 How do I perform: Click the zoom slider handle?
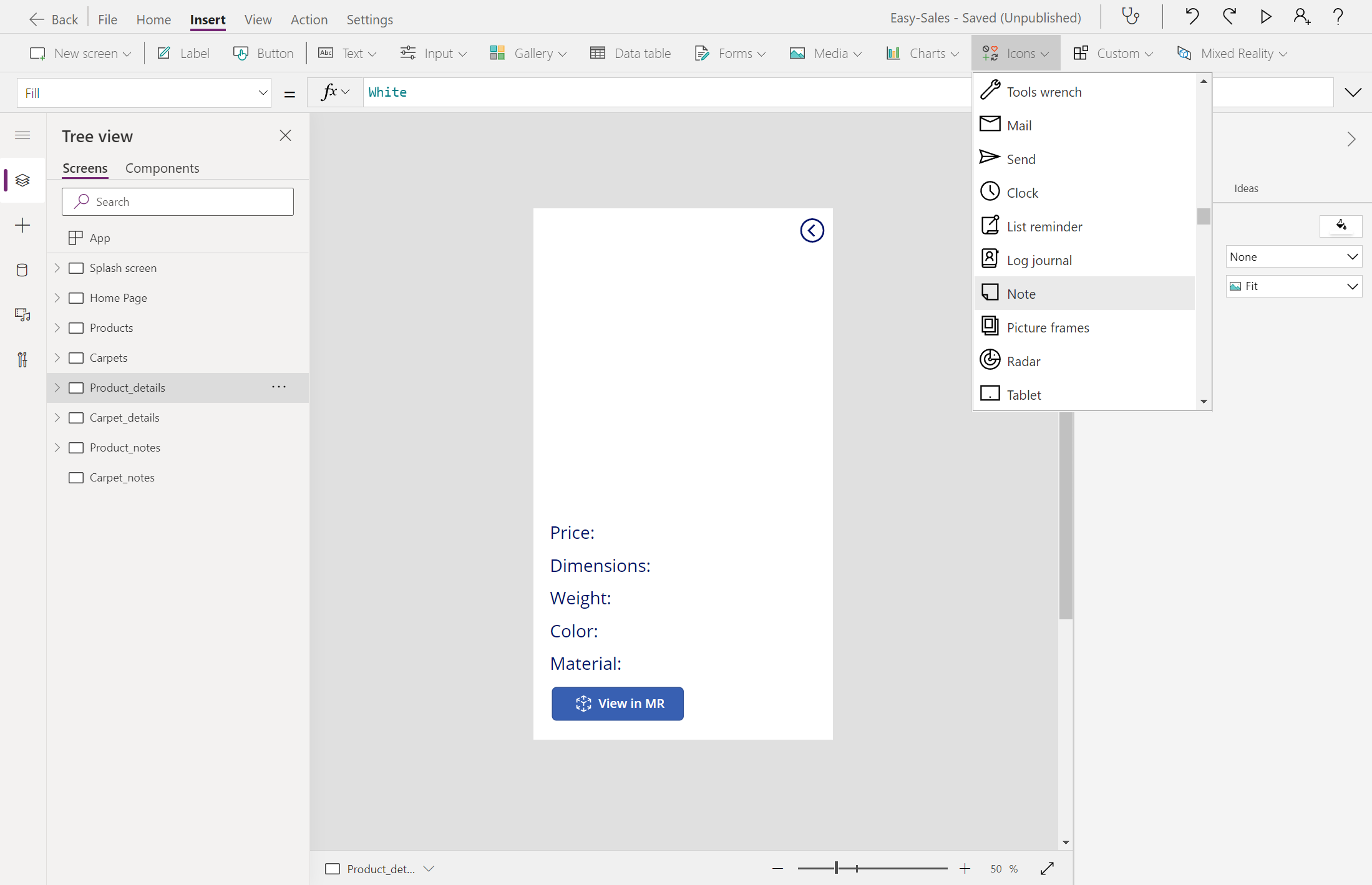836,868
